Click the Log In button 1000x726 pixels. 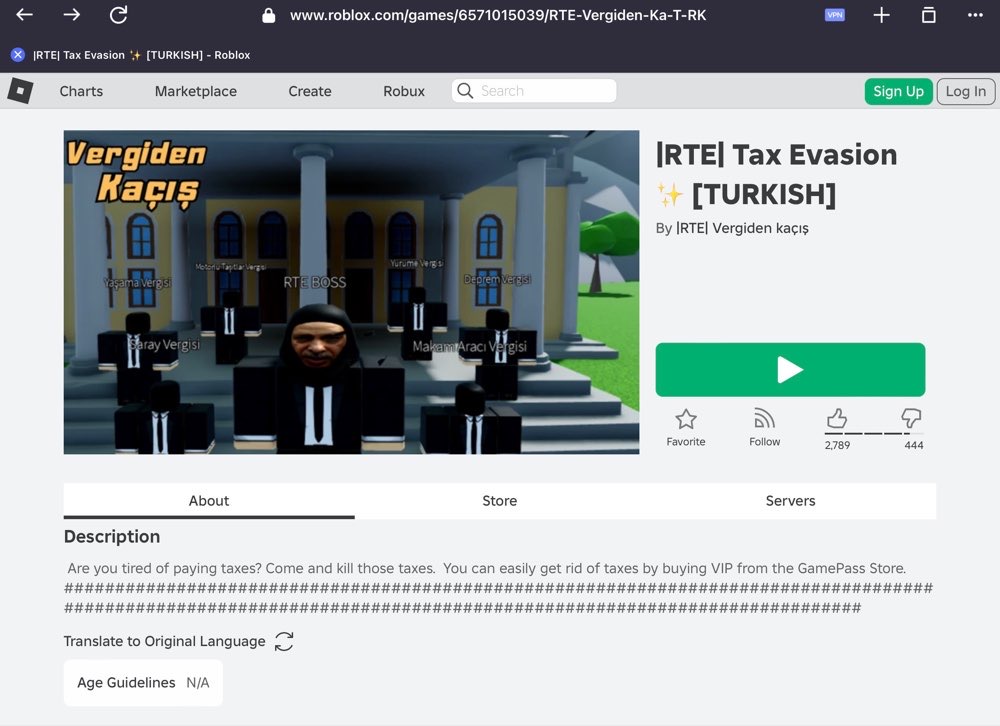tap(965, 91)
